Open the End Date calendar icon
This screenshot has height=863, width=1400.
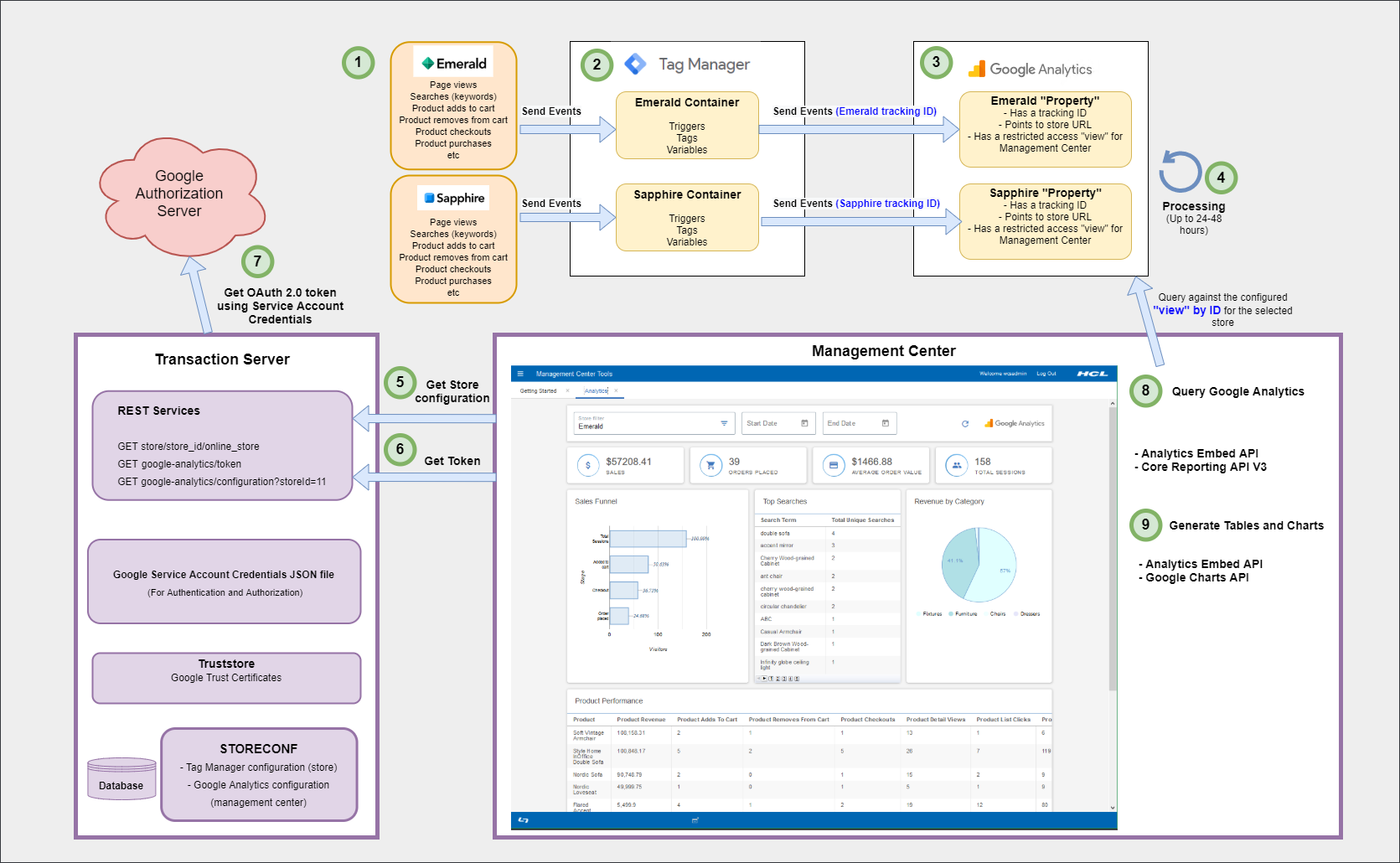[886, 423]
